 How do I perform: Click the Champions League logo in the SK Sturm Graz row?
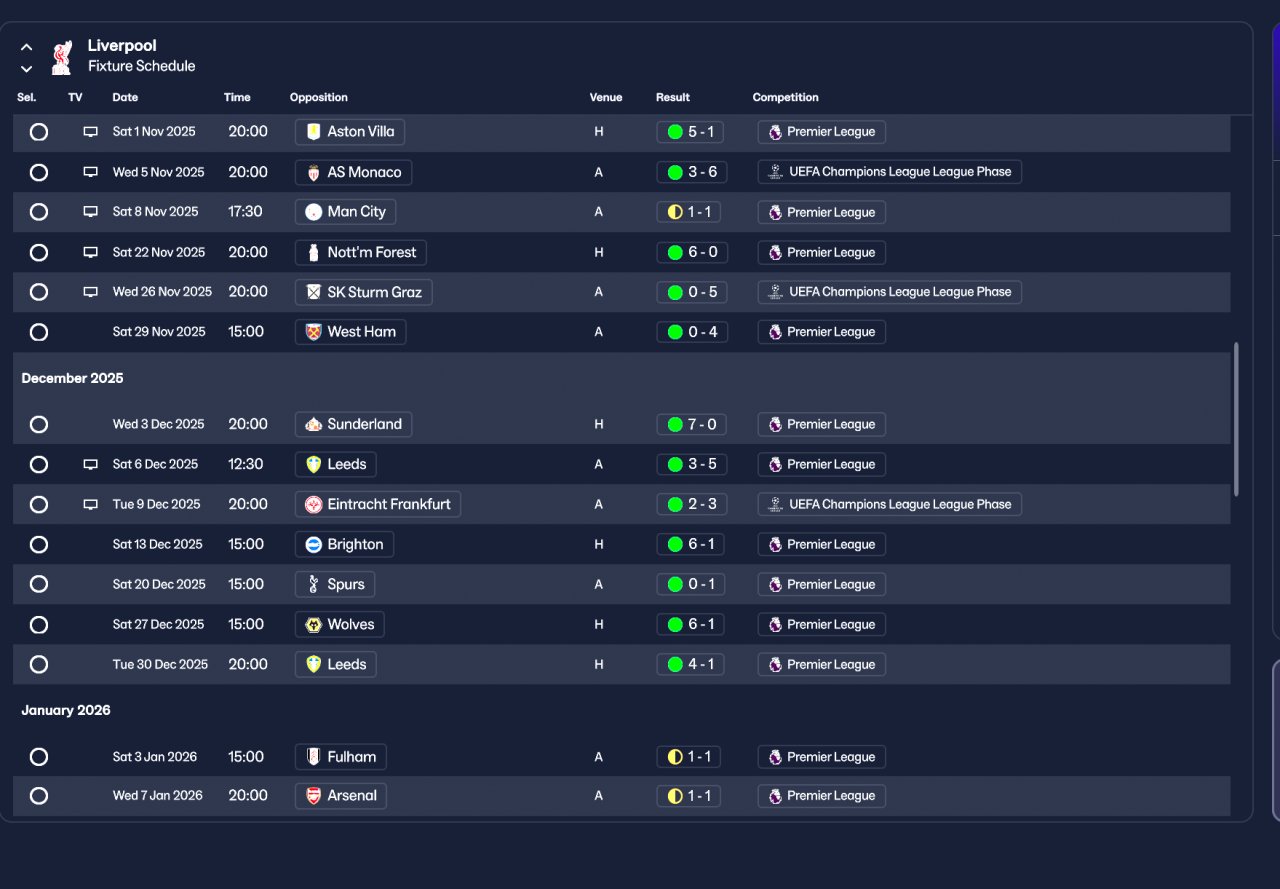(x=775, y=292)
